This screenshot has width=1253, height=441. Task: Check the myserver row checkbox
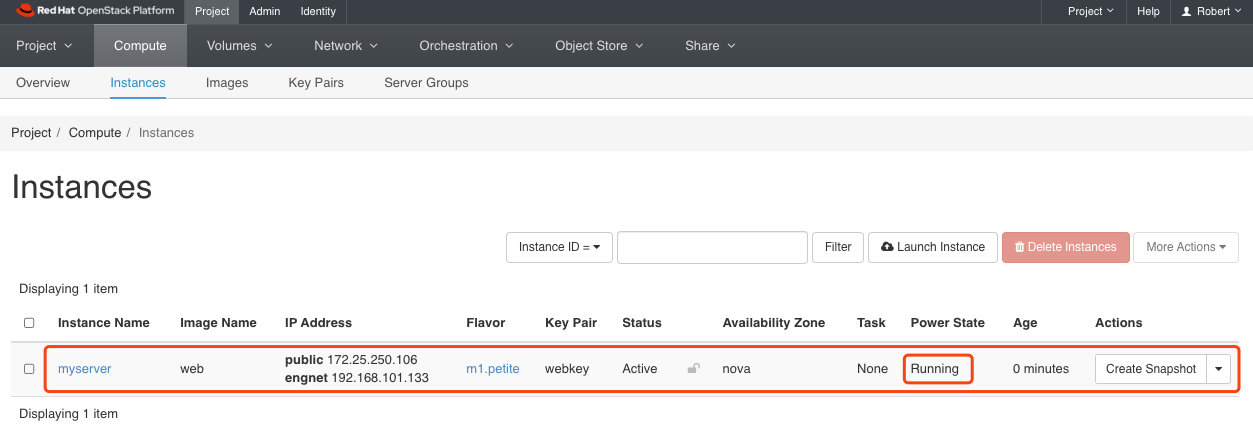tap(29, 369)
